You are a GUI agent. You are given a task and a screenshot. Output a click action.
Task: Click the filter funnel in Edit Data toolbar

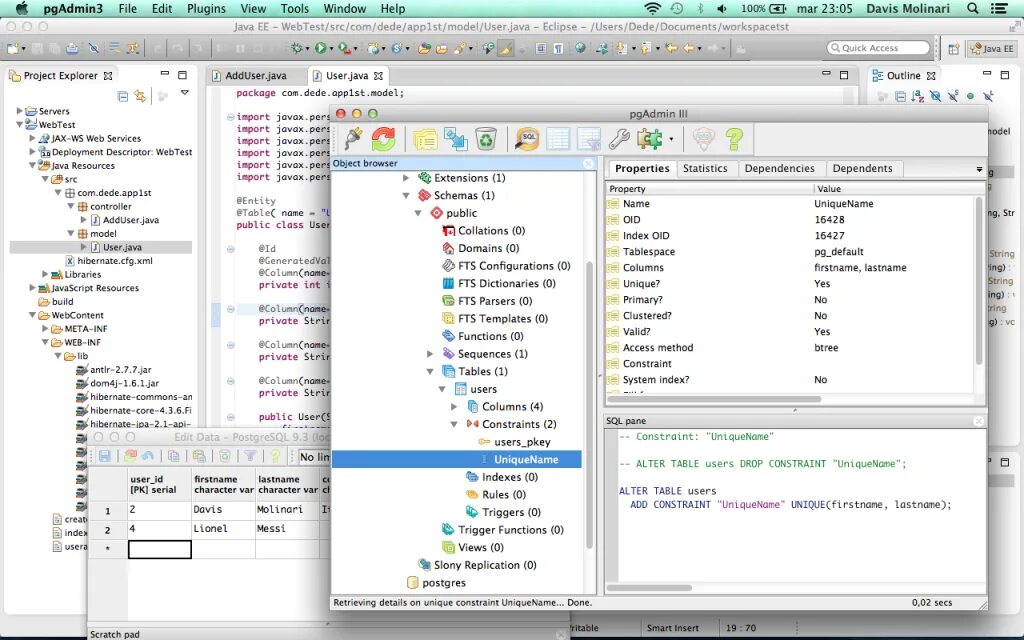(x=250, y=456)
